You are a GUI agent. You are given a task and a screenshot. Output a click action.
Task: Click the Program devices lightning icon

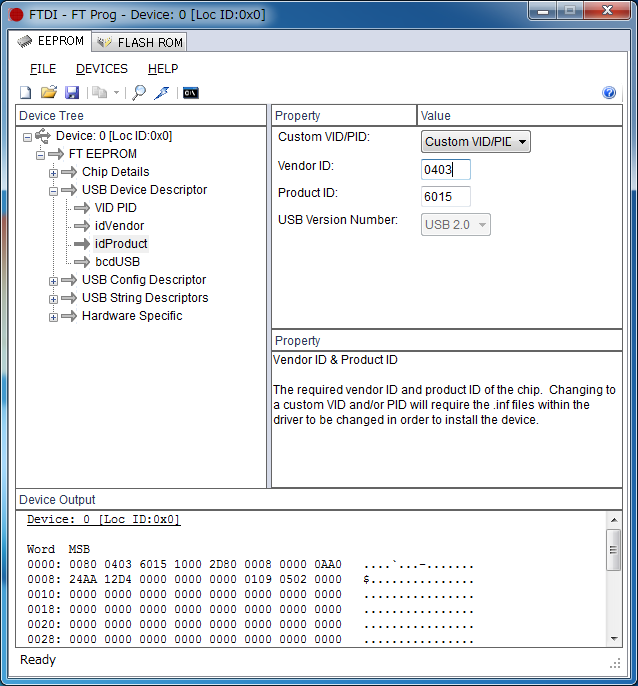click(162, 93)
